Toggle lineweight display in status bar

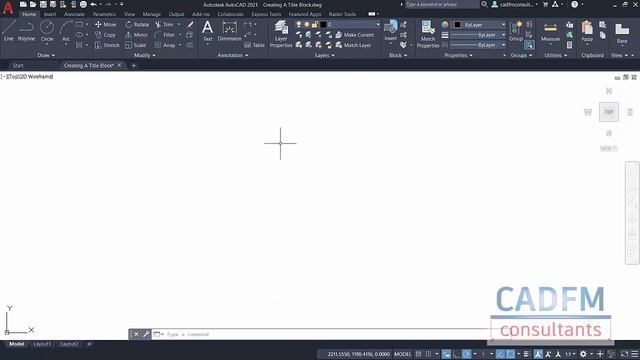(x=527, y=354)
